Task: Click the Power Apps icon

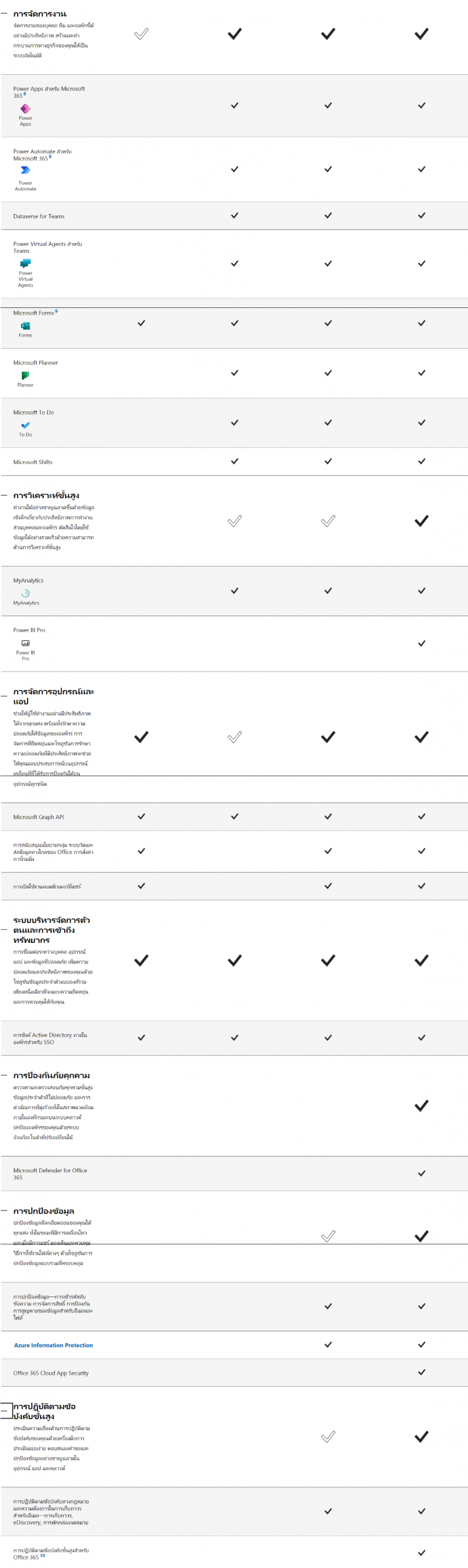Action: [25, 108]
